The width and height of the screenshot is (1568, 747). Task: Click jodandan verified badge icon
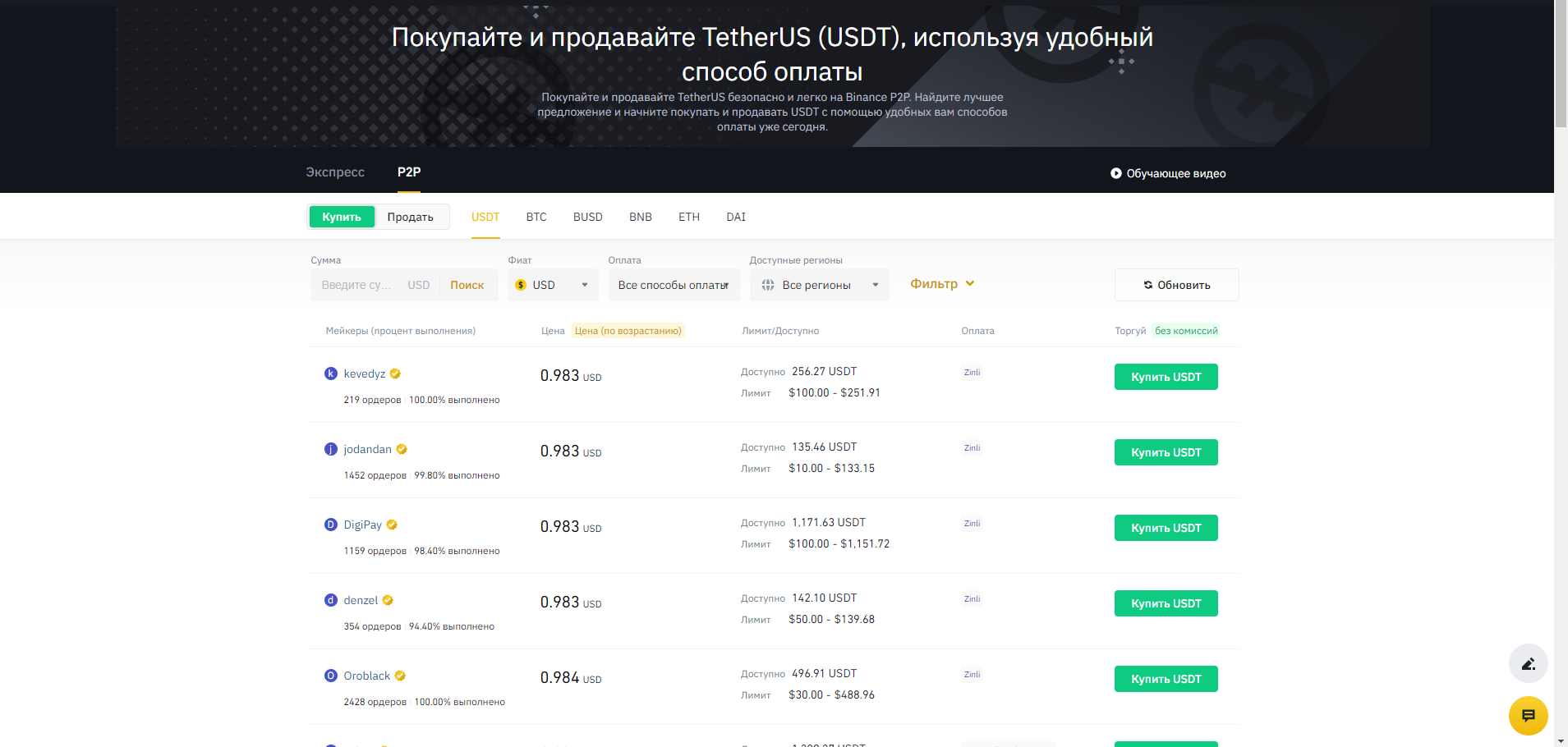402,449
